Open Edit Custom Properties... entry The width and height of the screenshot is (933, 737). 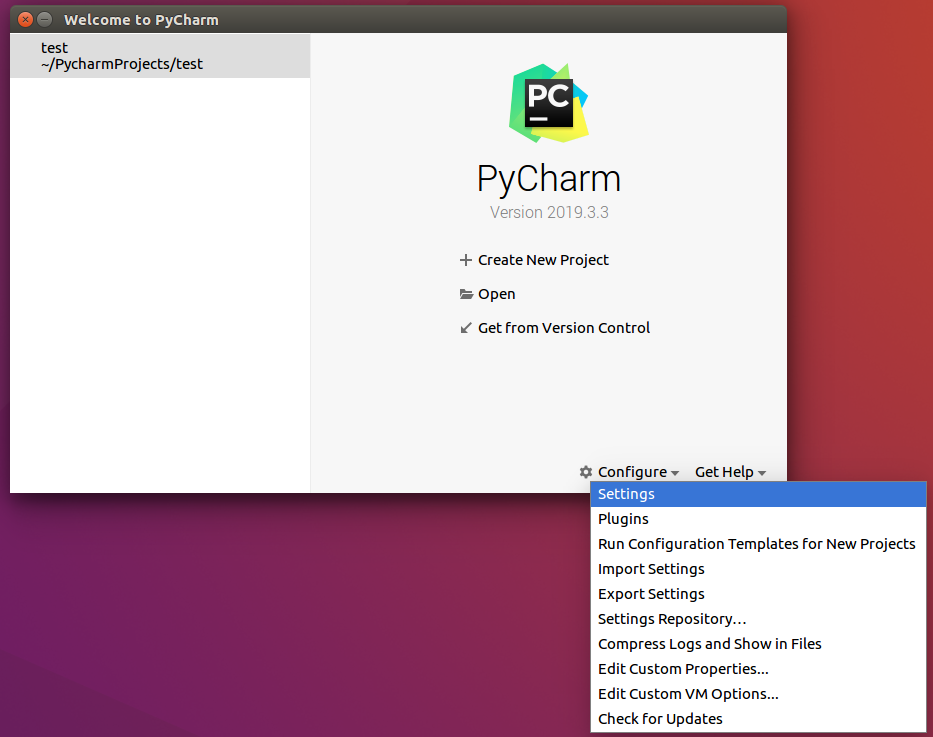coord(758,669)
